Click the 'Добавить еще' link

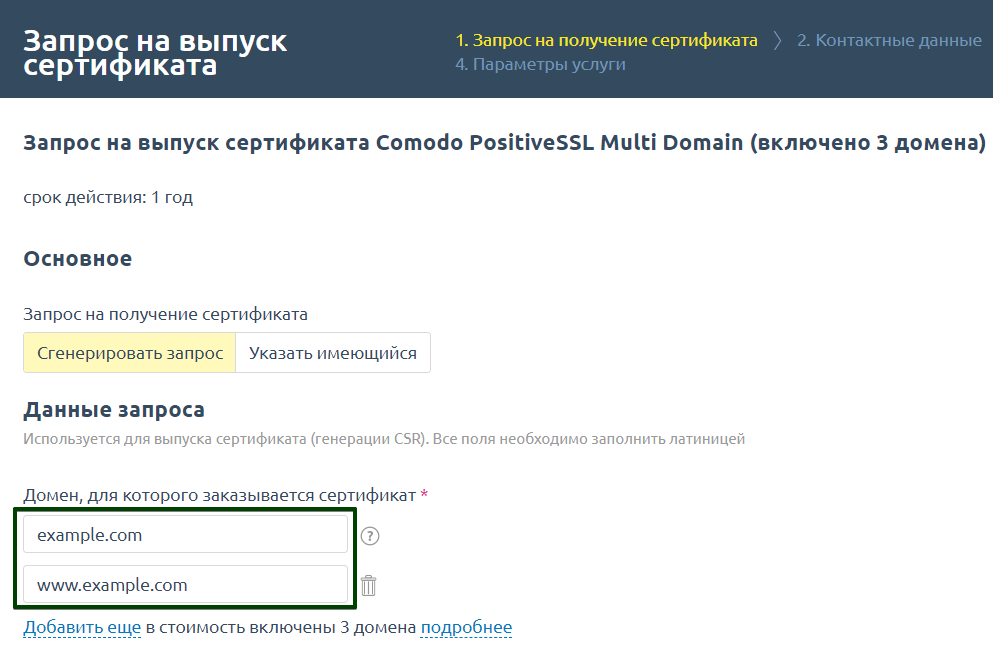tap(82, 627)
